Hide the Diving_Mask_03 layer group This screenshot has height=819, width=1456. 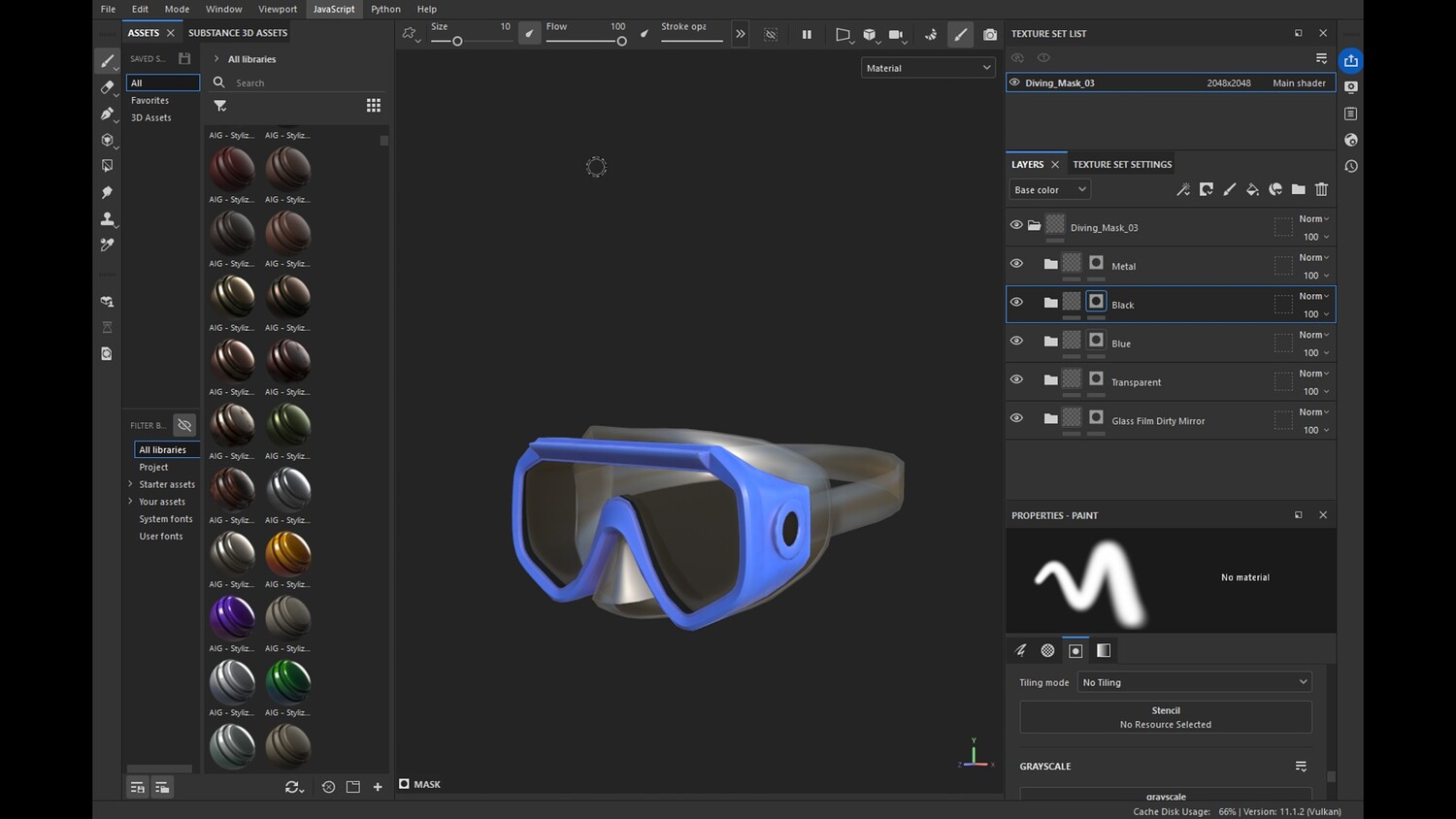pos(1016,225)
